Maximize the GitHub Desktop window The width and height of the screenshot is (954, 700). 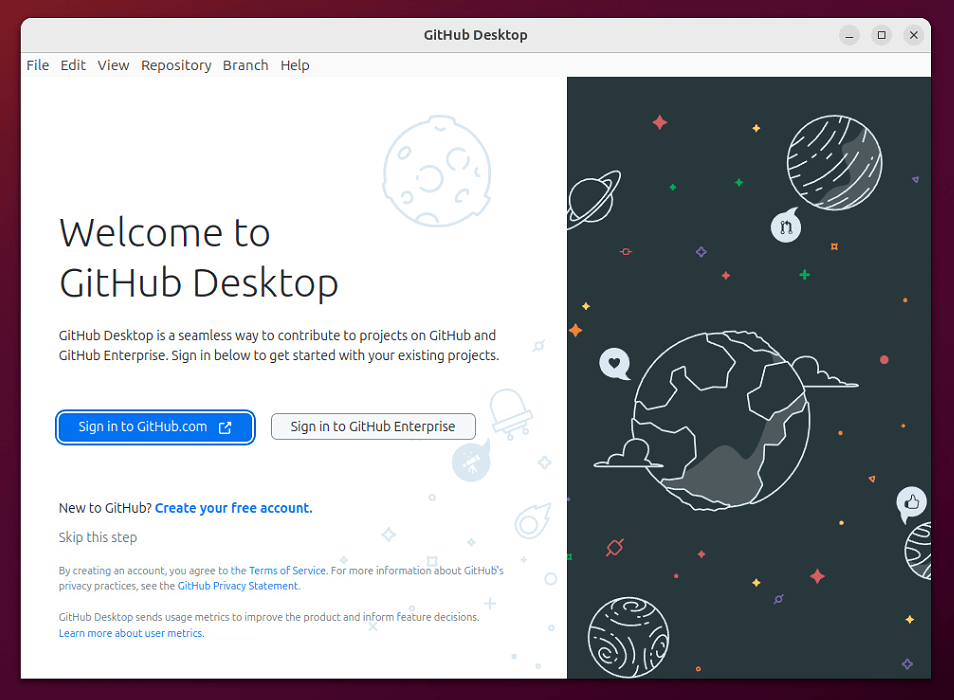(882, 35)
